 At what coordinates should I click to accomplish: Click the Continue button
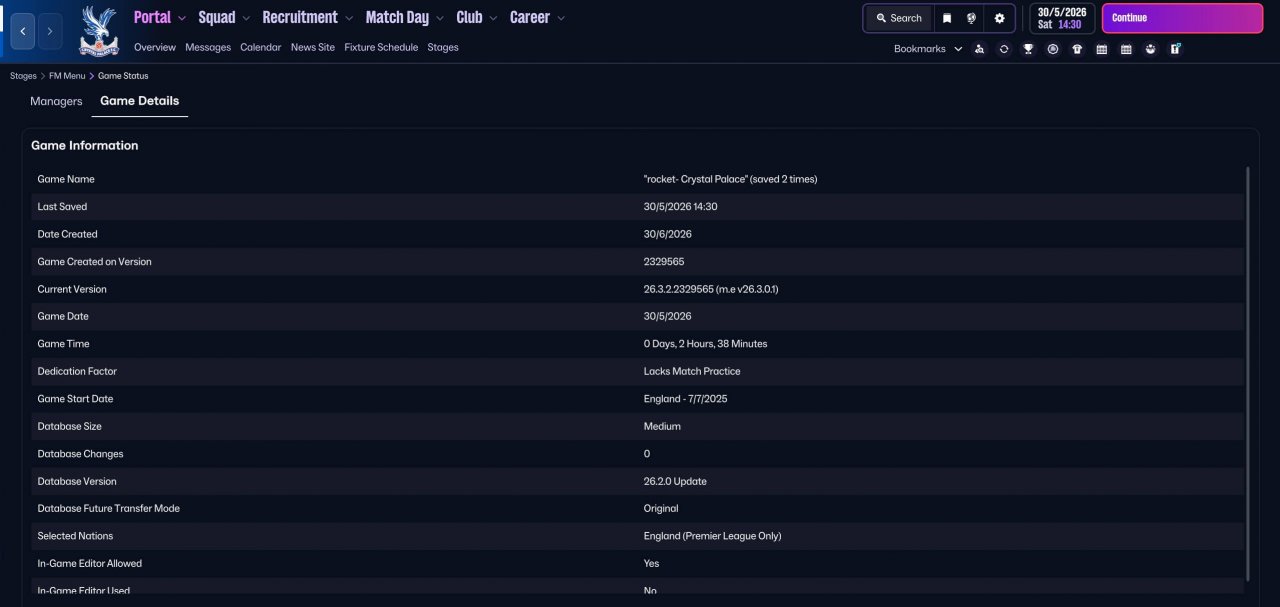[x=1182, y=18]
